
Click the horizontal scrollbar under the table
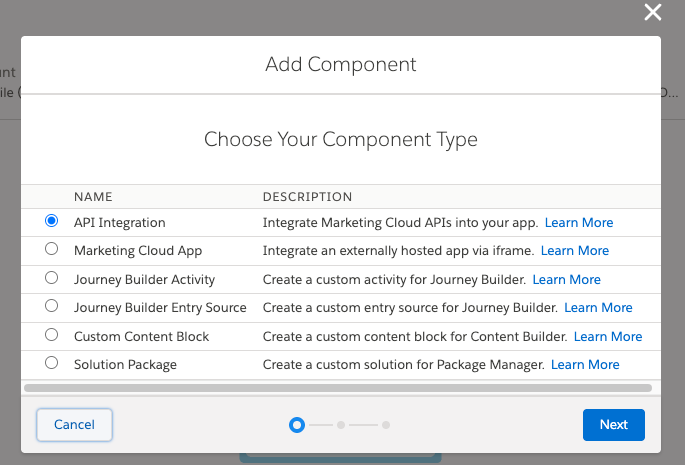click(337, 386)
